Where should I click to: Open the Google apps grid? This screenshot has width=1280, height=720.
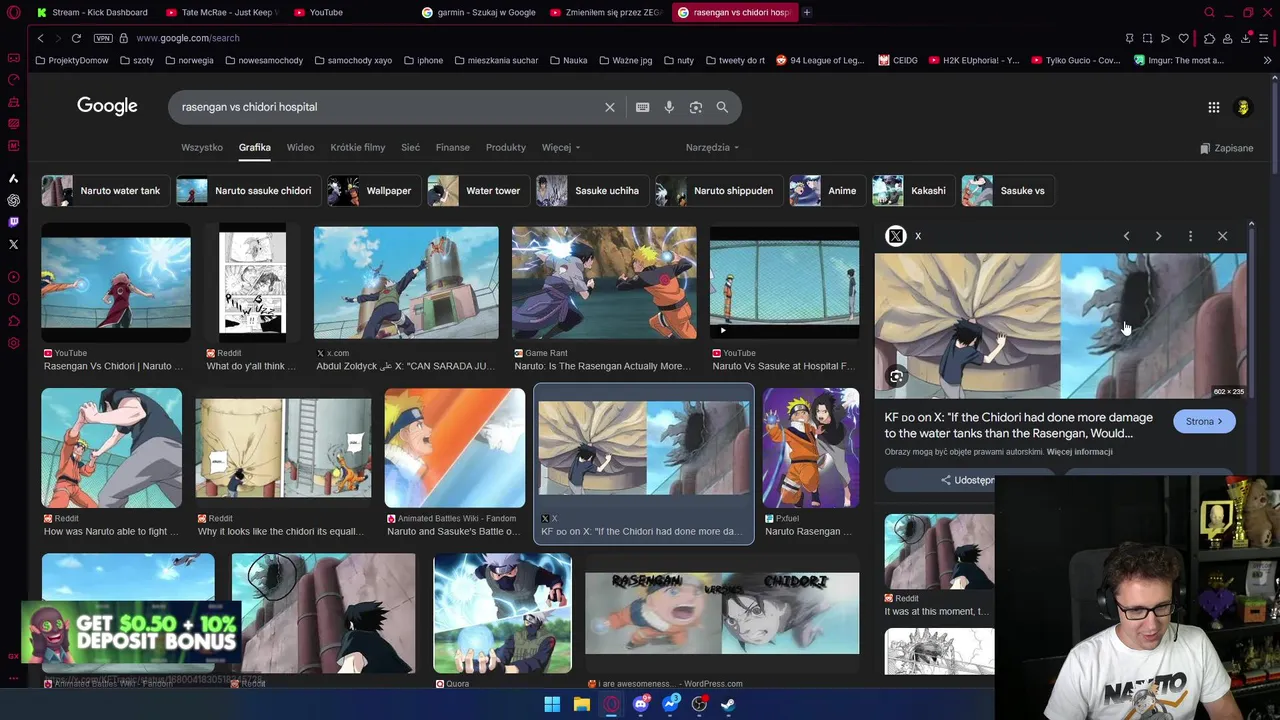pyautogui.click(x=1213, y=107)
